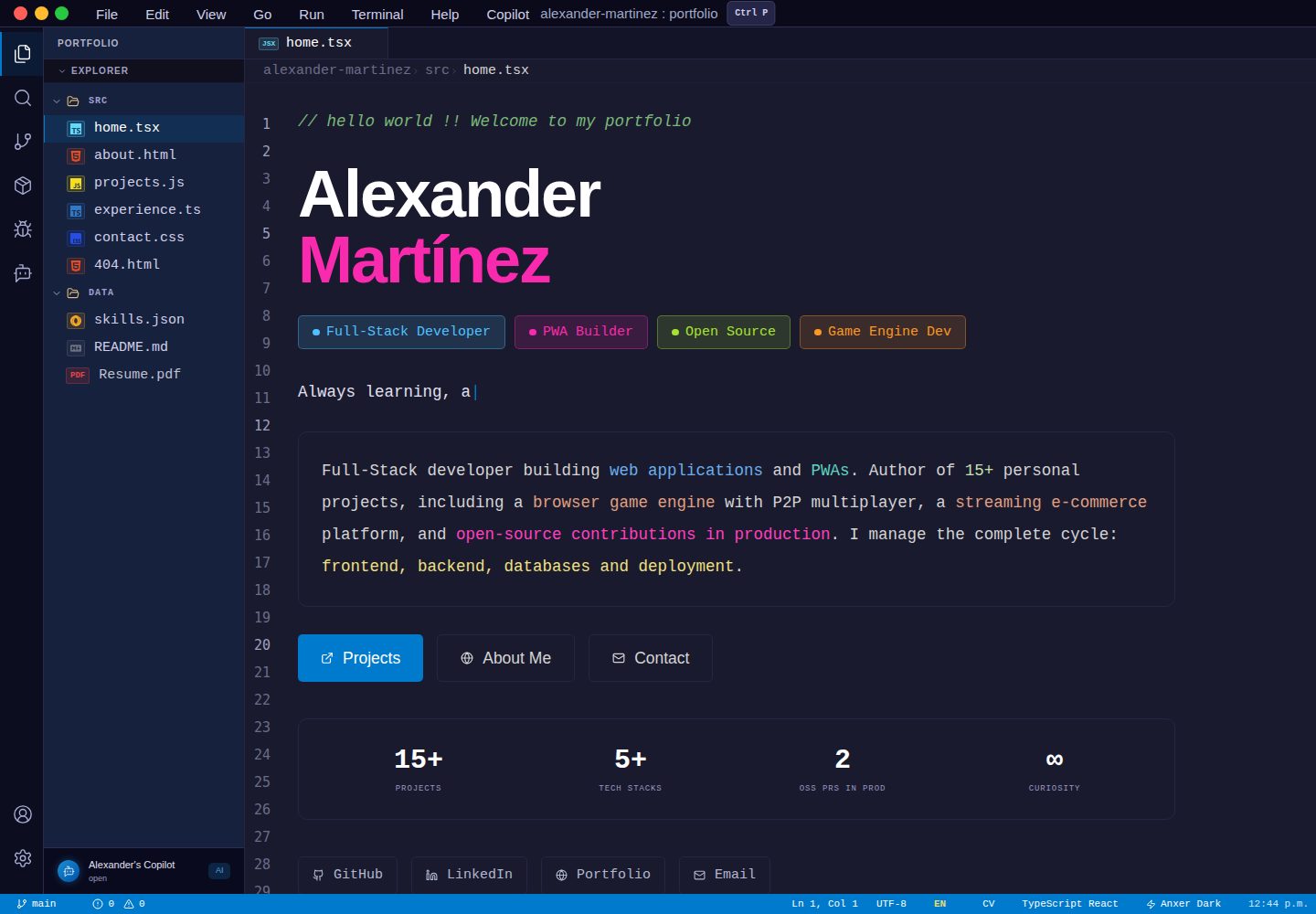Viewport: 1316px width, 914px height.
Task: Click the Email link button
Action: [725, 875]
